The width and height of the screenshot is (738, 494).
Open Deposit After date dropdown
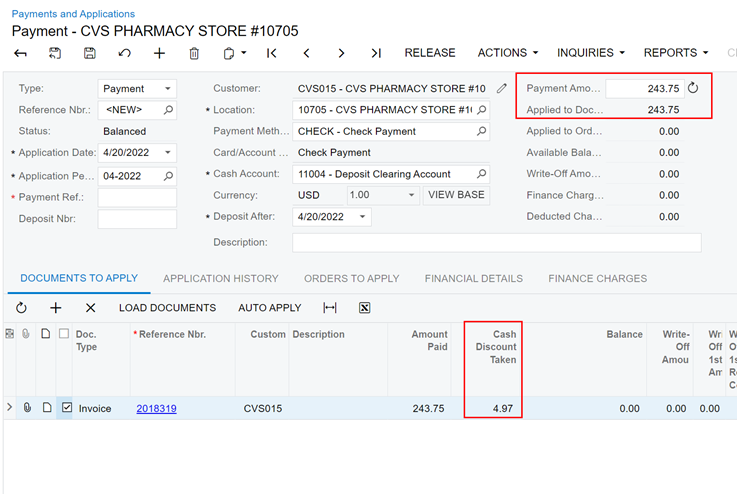pyautogui.click(x=362, y=216)
